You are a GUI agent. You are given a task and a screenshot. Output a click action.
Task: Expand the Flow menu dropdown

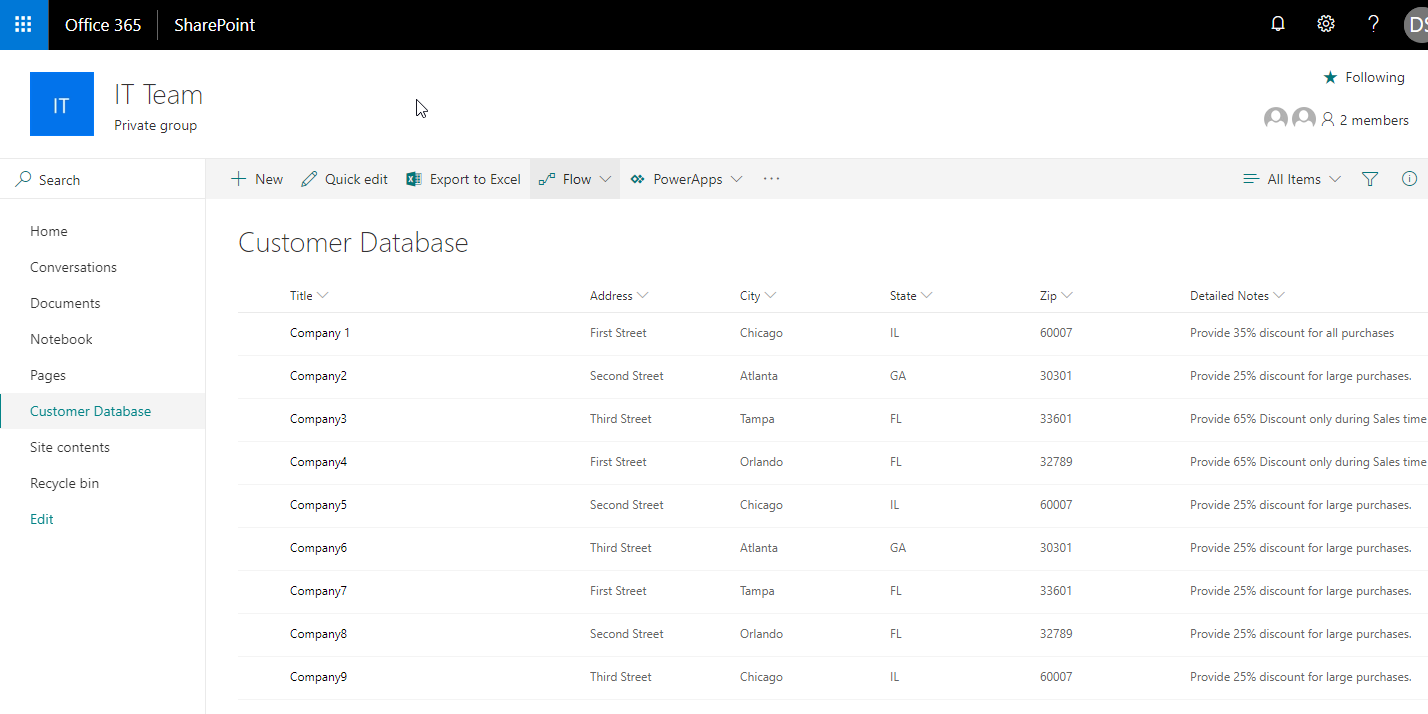604,178
